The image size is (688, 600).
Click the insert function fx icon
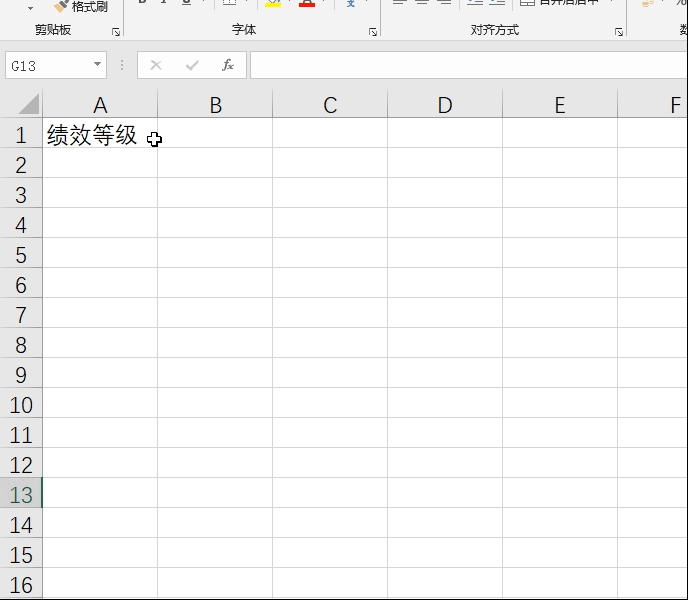(228, 65)
